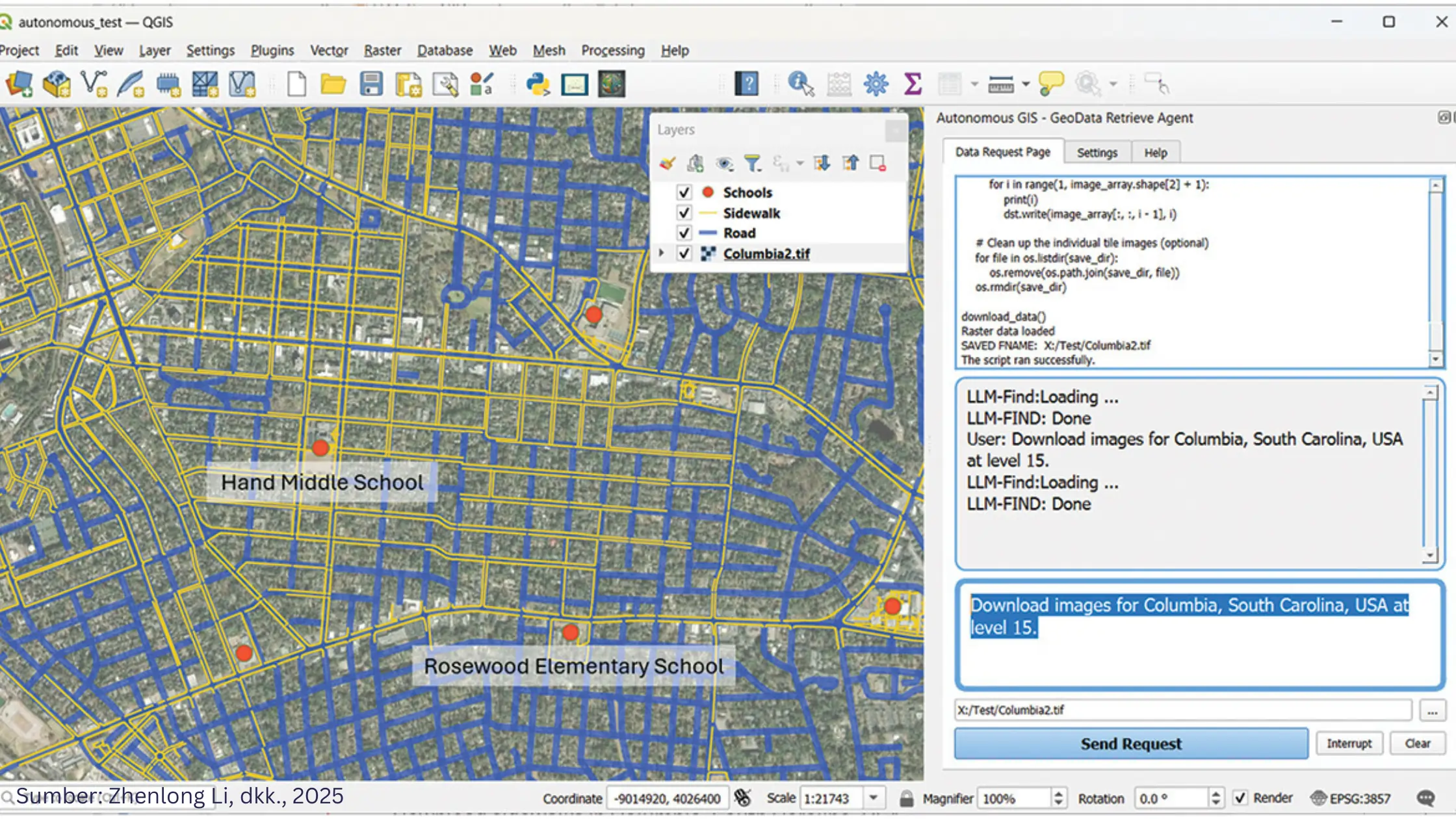Image resolution: width=1456 pixels, height=819 pixels.
Task: Disable the Render checkbox in status bar
Action: [1240, 798]
